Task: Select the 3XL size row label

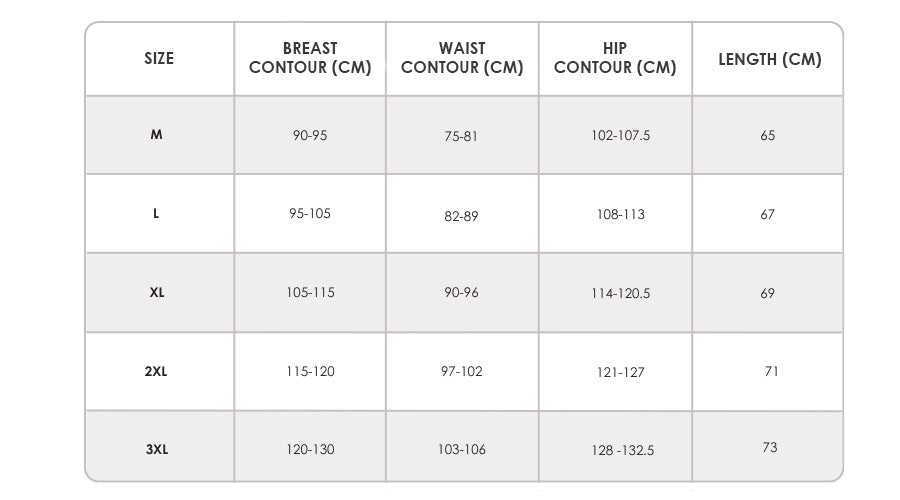Action: [x=157, y=450]
